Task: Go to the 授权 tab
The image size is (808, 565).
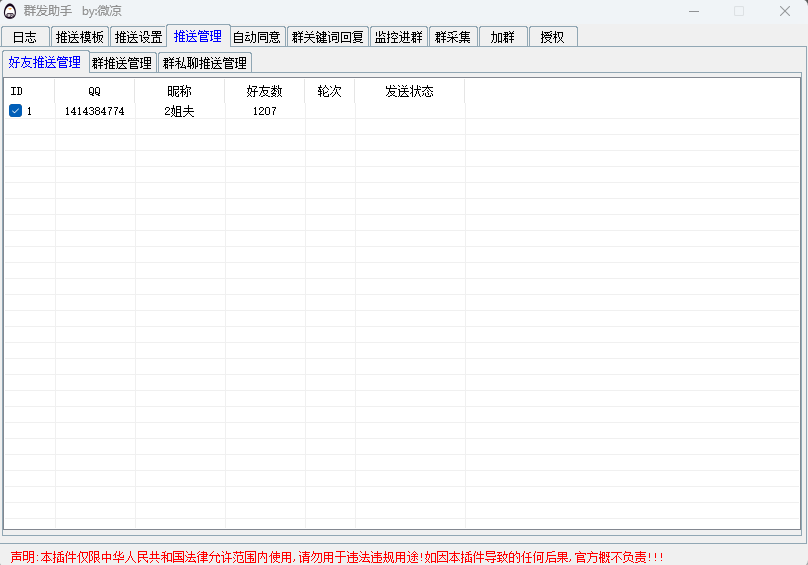Action: coord(552,37)
